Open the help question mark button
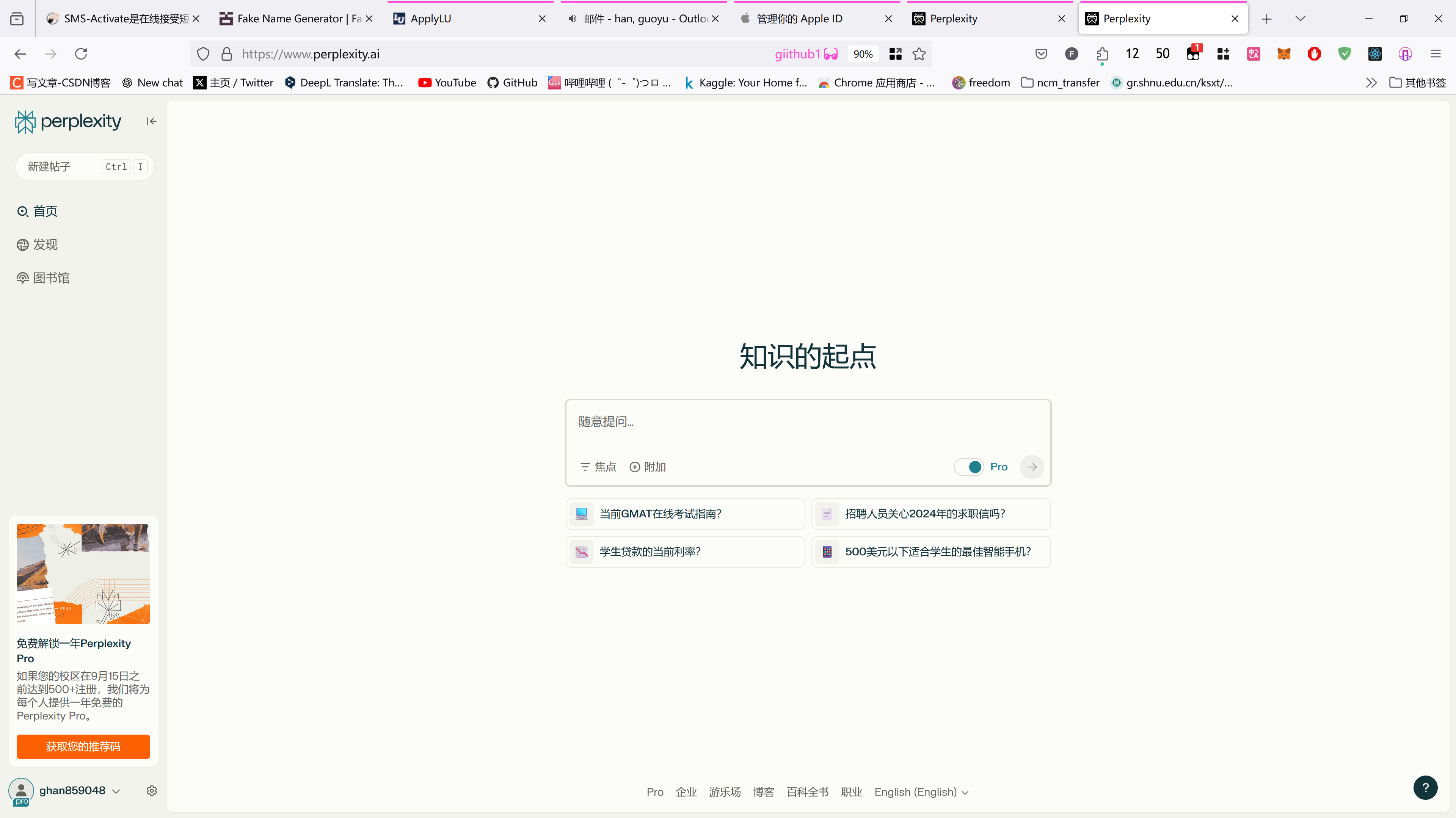This screenshot has height=818, width=1456. [x=1425, y=788]
